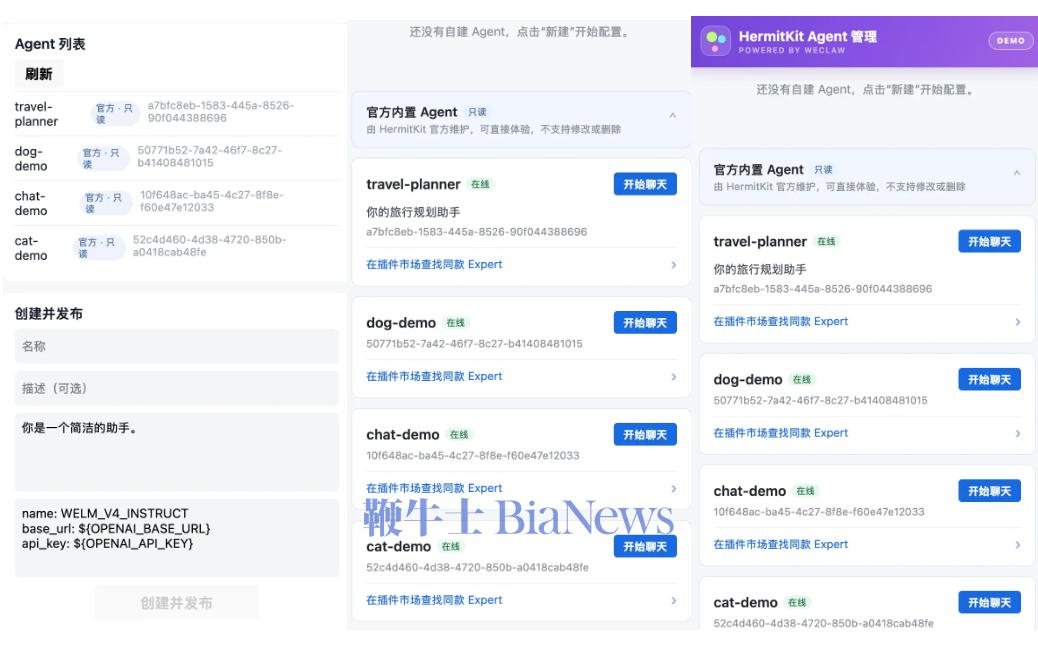The image size is (1038, 648).
Task: Click the config textarea with WELM_V4_INSTRUCT
Action: [x=176, y=537]
